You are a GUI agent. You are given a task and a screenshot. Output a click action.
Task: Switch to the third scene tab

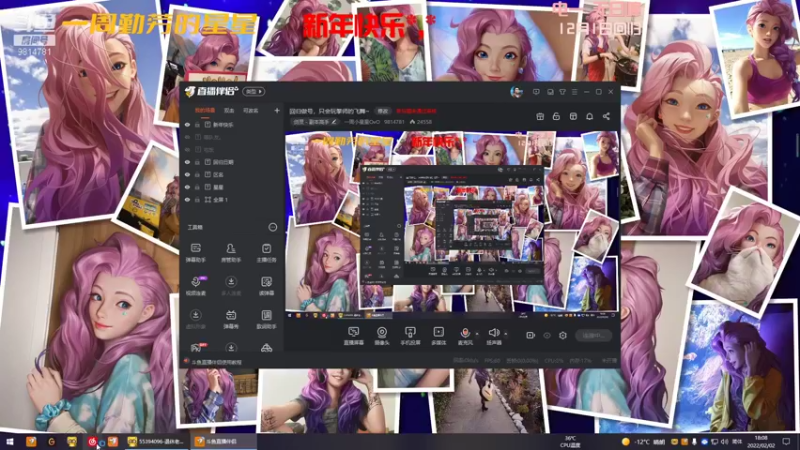(251, 110)
